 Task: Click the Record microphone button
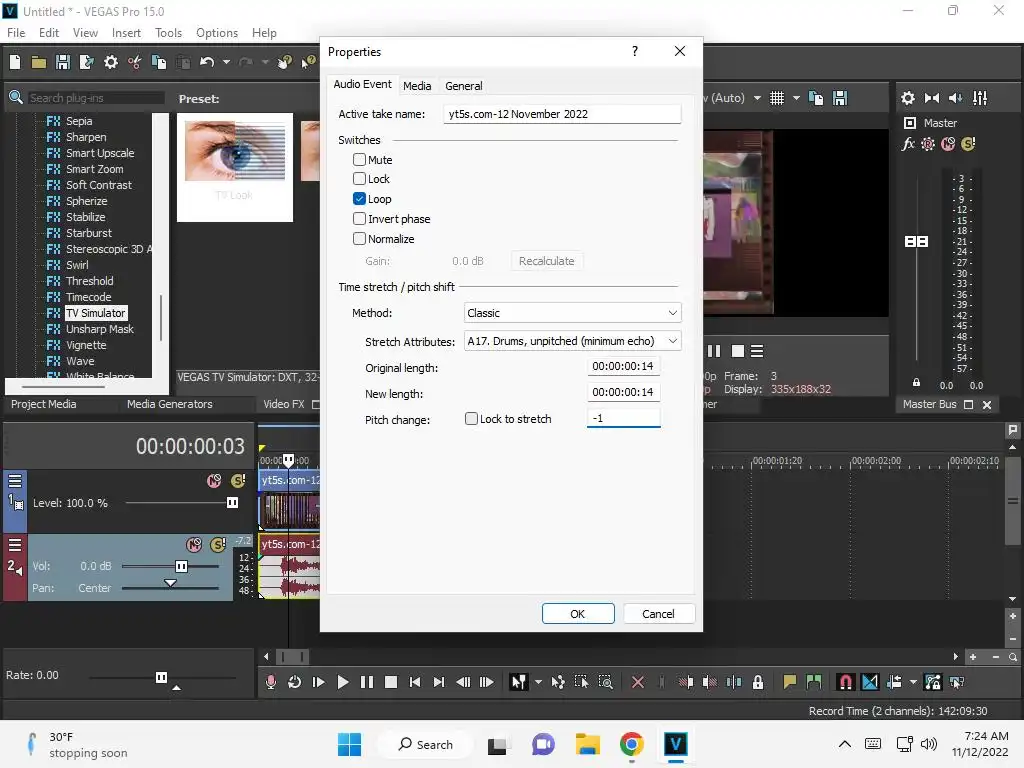(271, 682)
